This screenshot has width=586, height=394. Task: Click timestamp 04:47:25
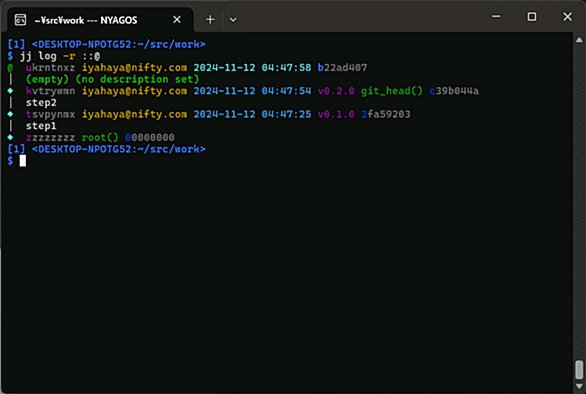coord(286,114)
